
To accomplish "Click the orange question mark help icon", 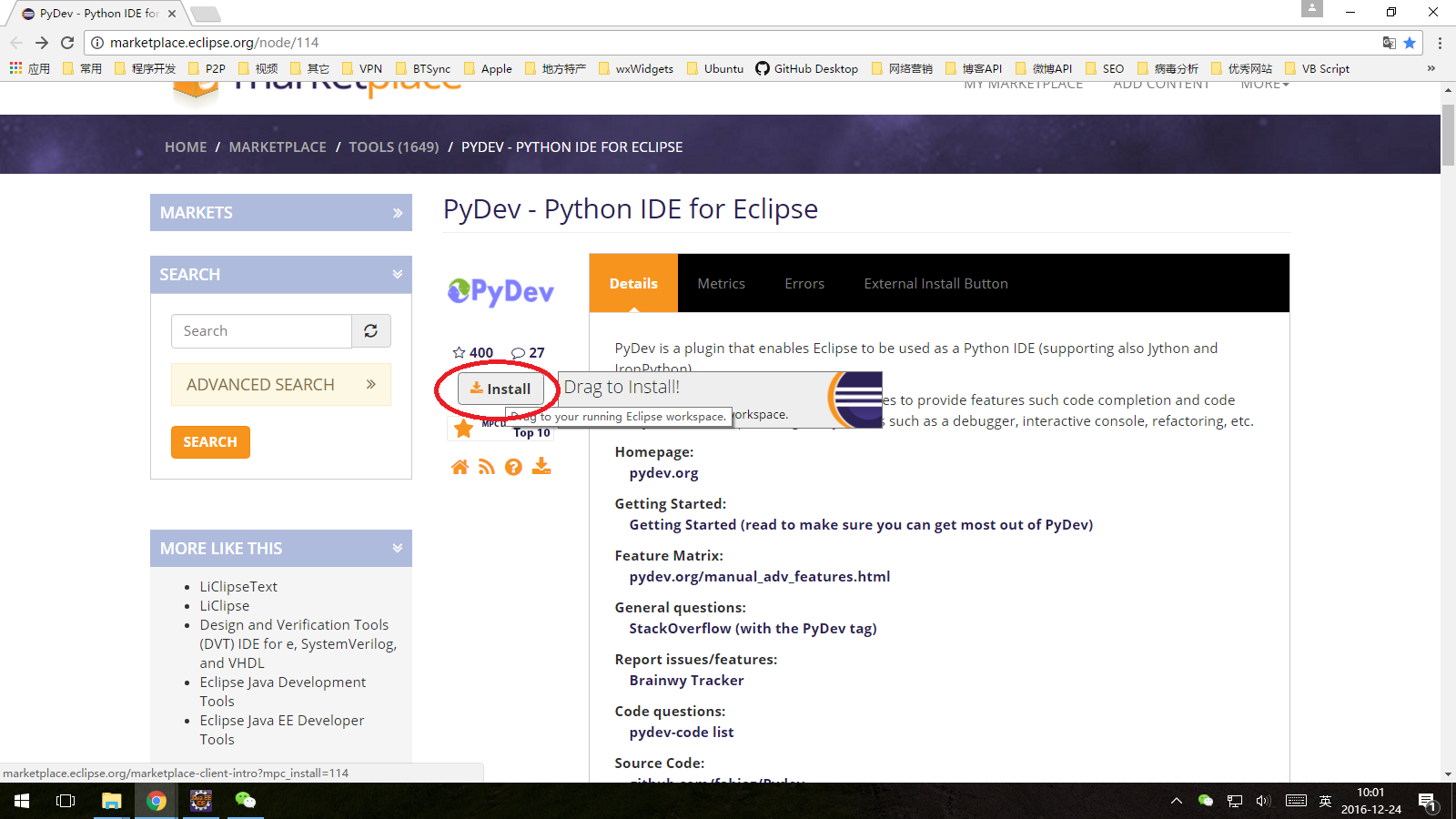I will [513, 467].
